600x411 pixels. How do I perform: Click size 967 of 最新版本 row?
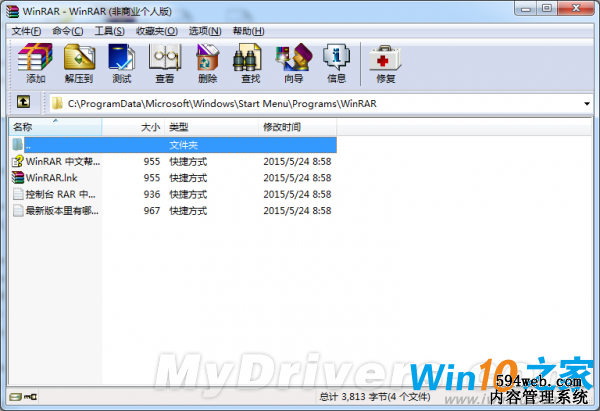(152, 211)
